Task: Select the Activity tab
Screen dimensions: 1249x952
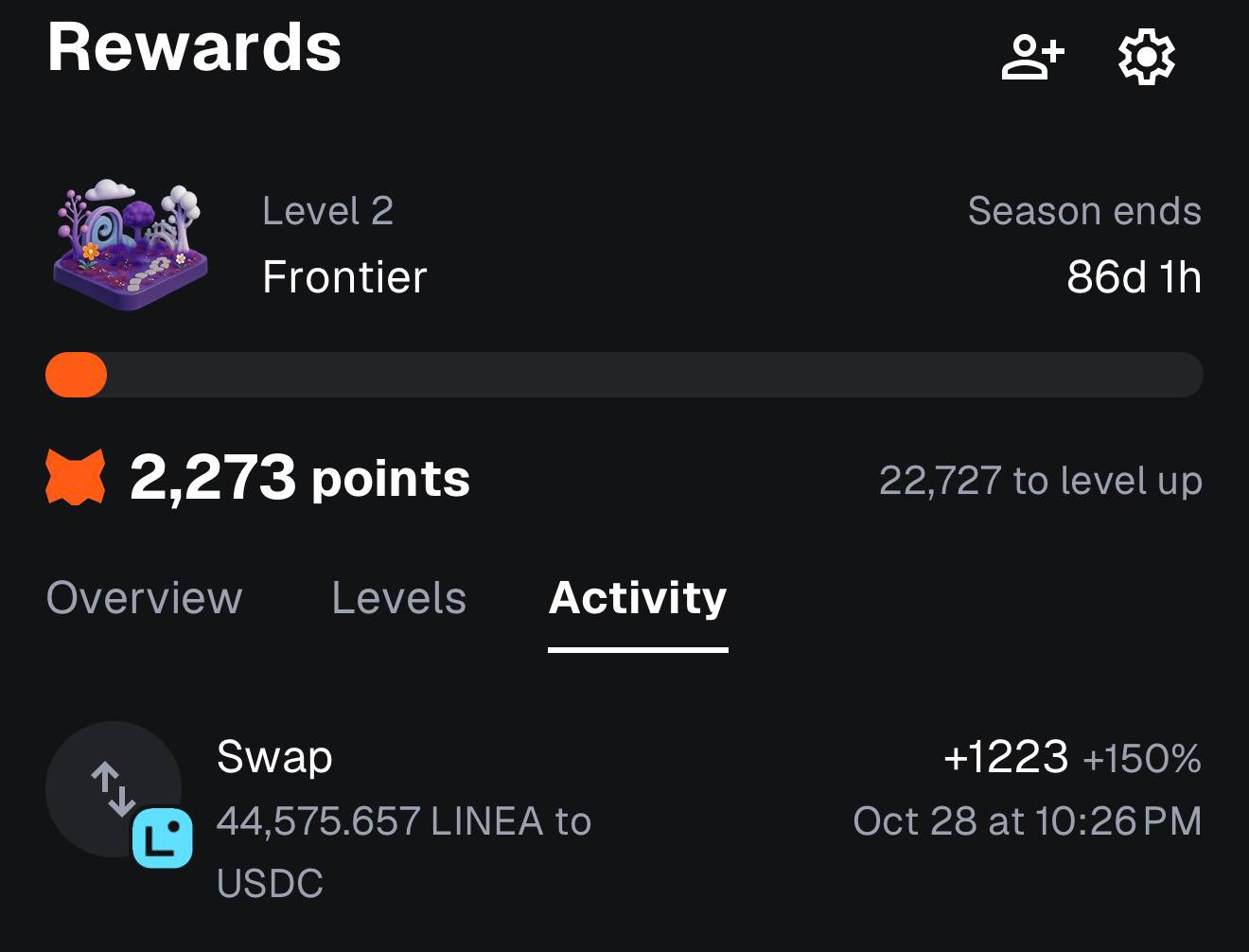Action: (x=638, y=598)
